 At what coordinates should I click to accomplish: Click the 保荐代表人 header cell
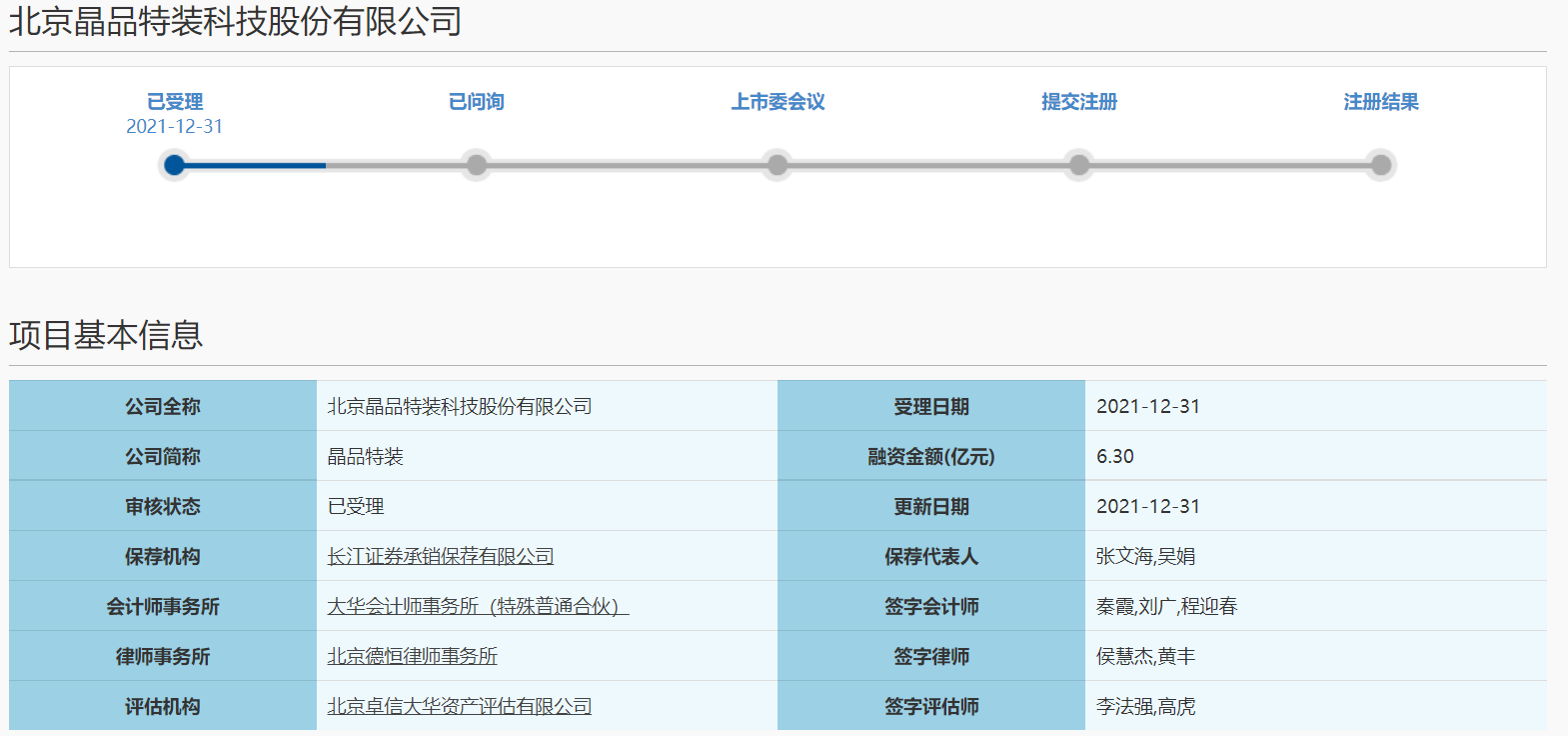(931, 556)
